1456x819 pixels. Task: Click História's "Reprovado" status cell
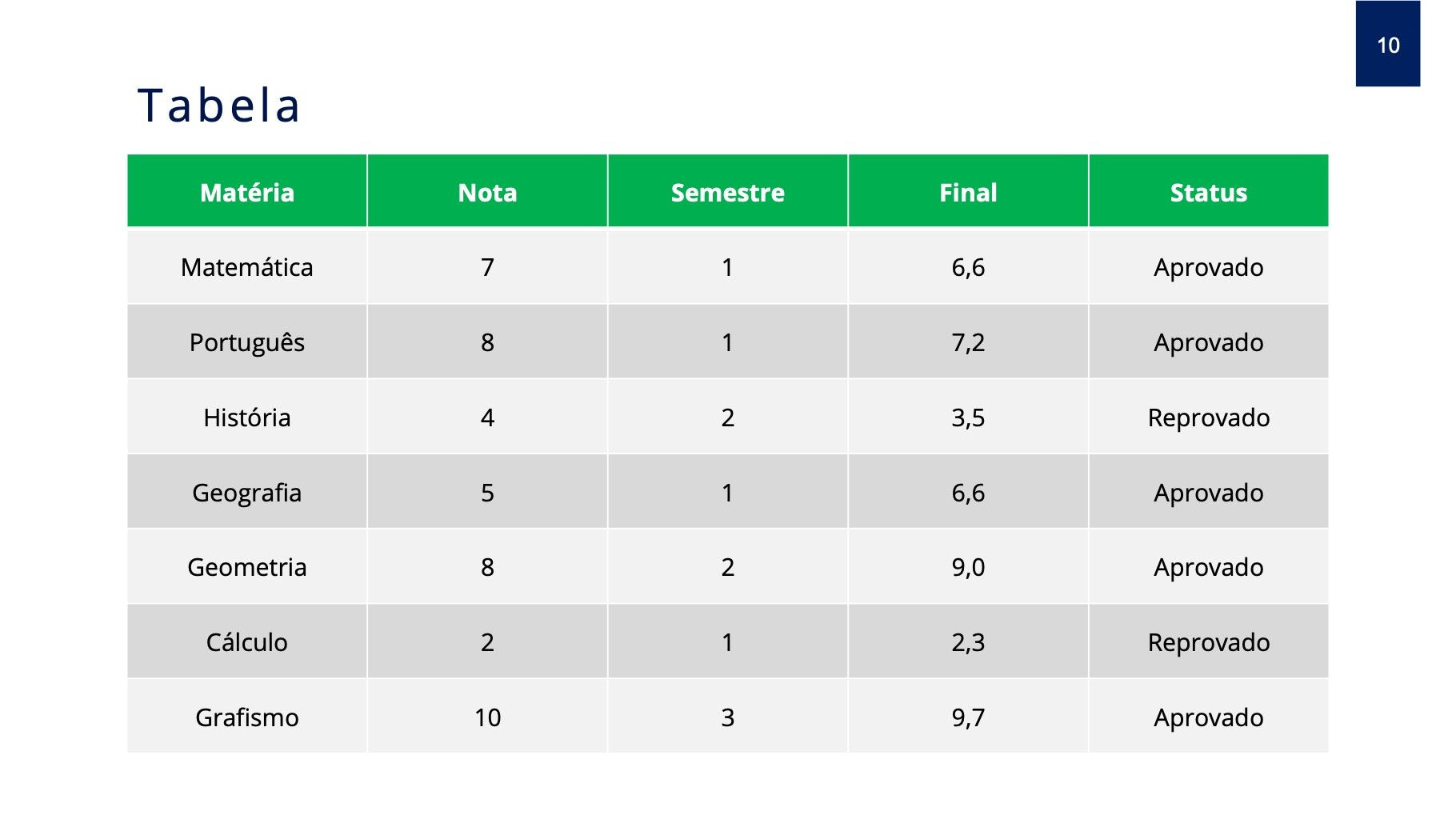pos(1208,417)
